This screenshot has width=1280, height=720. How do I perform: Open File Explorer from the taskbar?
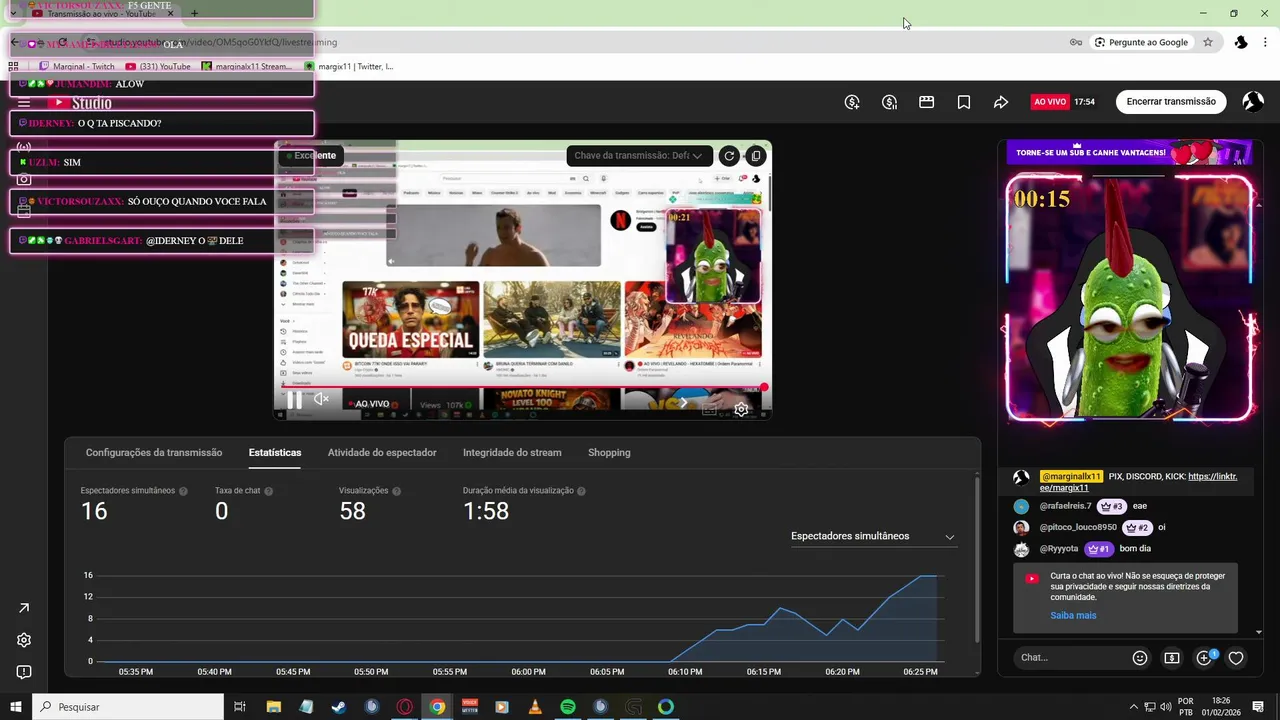pos(274,707)
